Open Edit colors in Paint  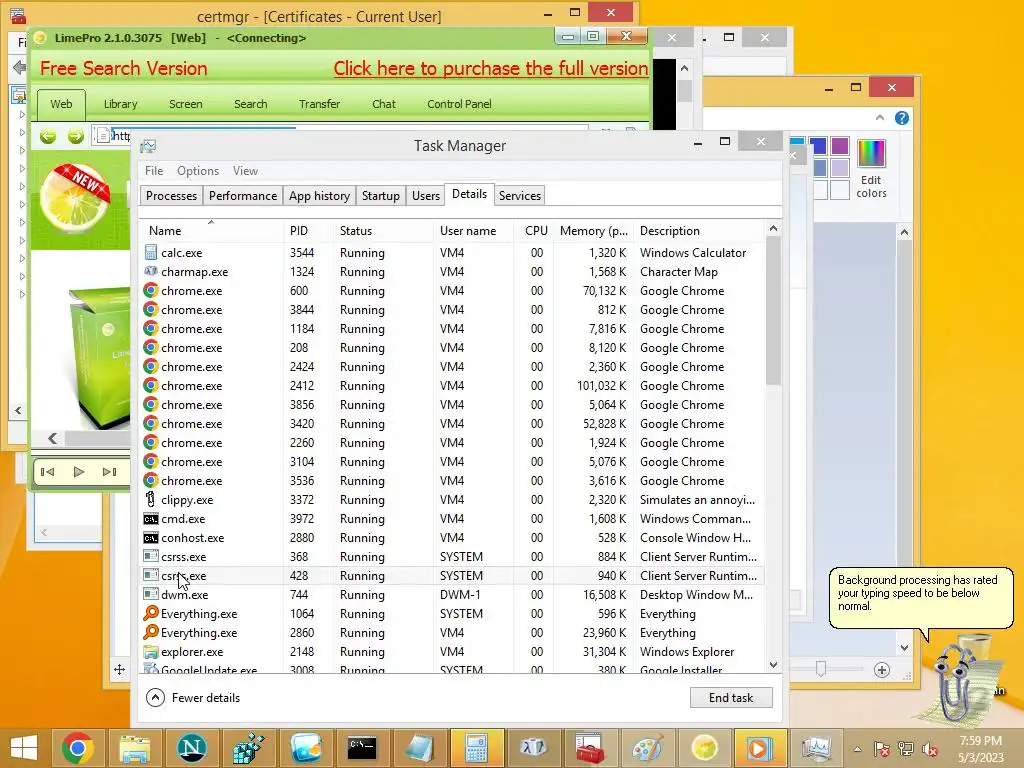point(871,168)
